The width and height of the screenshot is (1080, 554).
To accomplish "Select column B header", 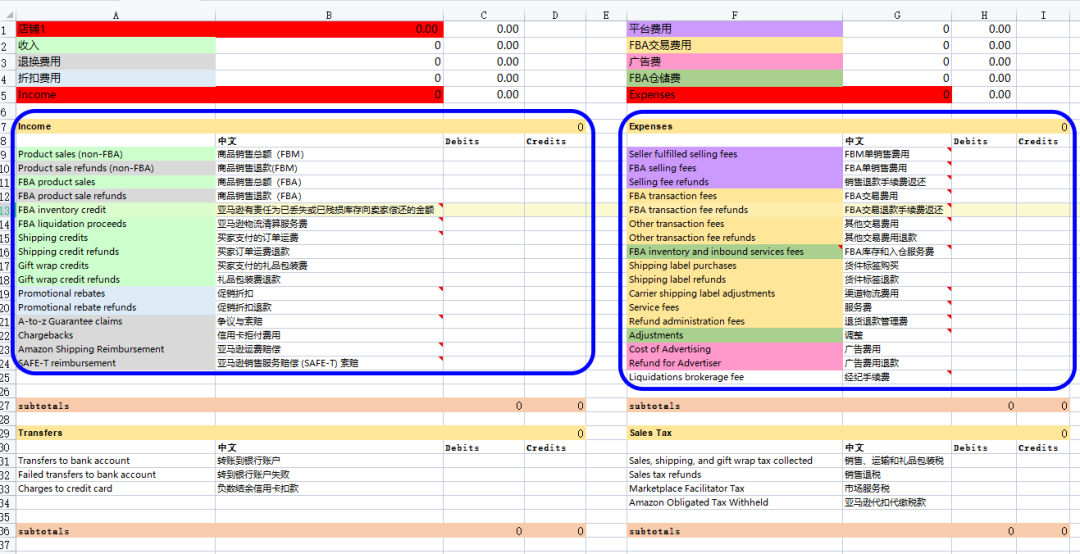I will (329, 15).
